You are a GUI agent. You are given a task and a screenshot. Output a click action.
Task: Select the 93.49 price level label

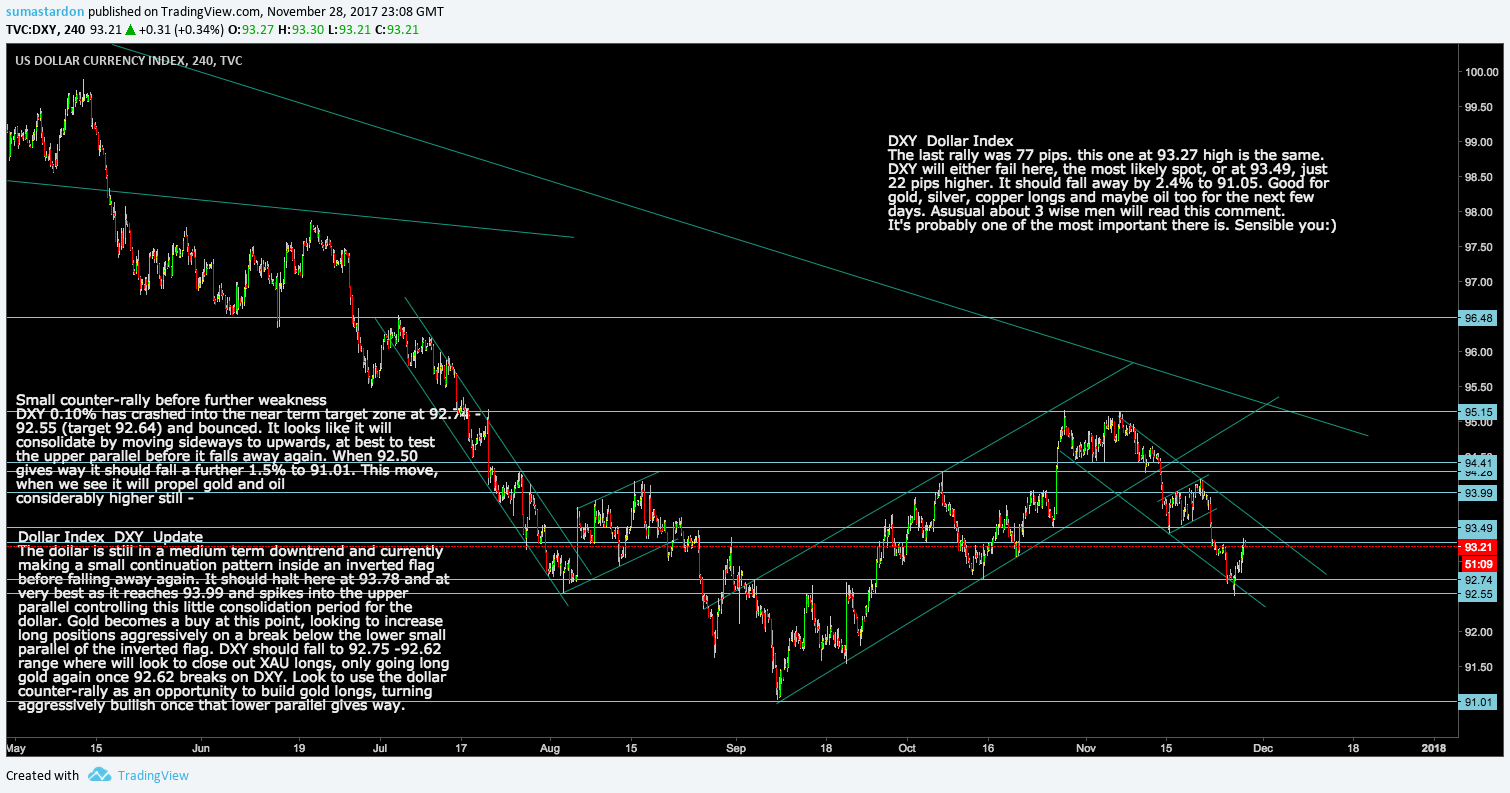coord(1479,527)
